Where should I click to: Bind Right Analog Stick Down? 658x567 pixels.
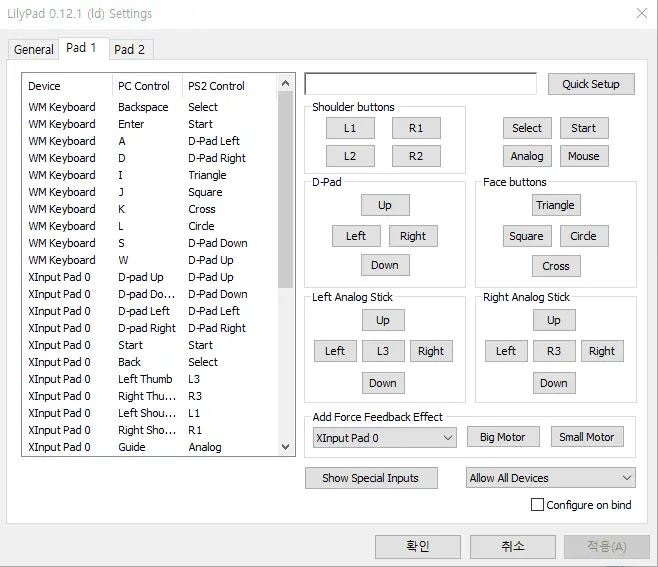tap(554, 383)
